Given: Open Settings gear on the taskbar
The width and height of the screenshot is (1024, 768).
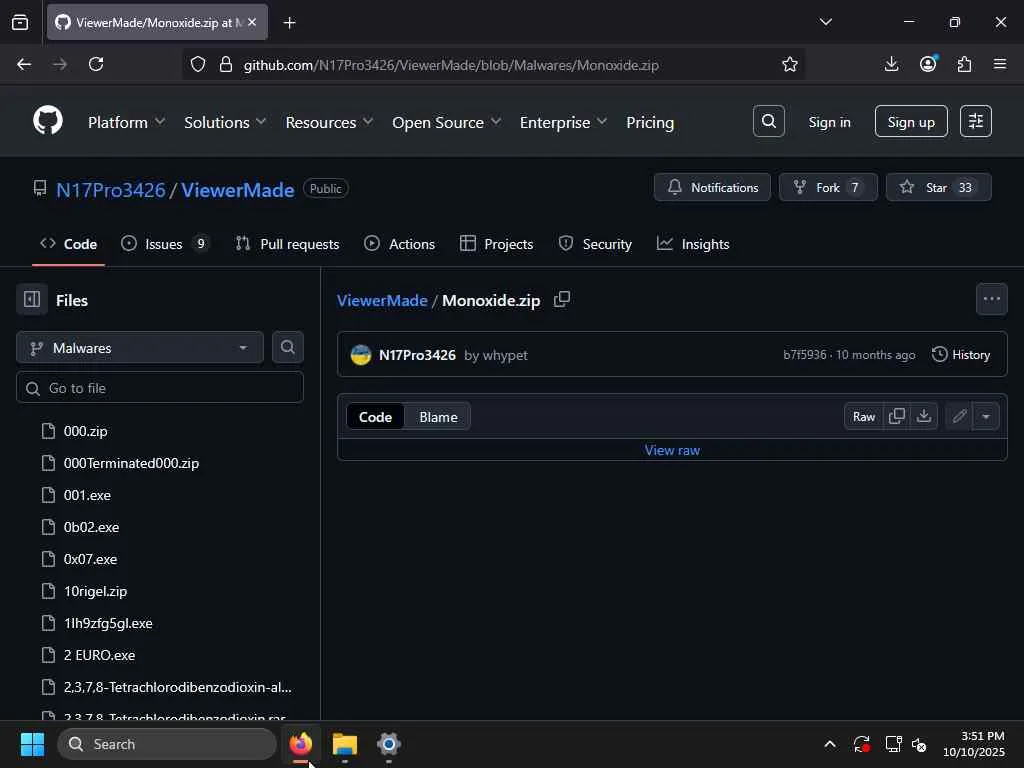Looking at the screenshot, I should (389, 744).
